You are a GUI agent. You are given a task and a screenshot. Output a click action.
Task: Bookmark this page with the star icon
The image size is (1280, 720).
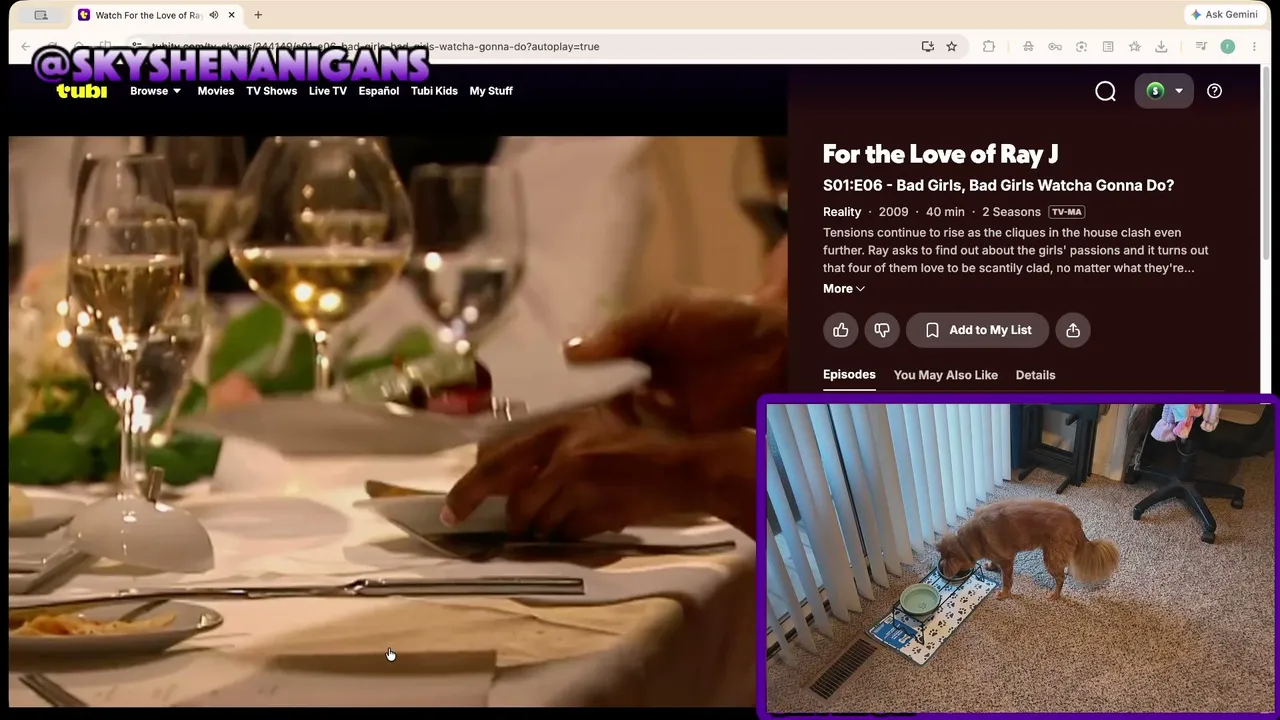(x=952, y=46)
